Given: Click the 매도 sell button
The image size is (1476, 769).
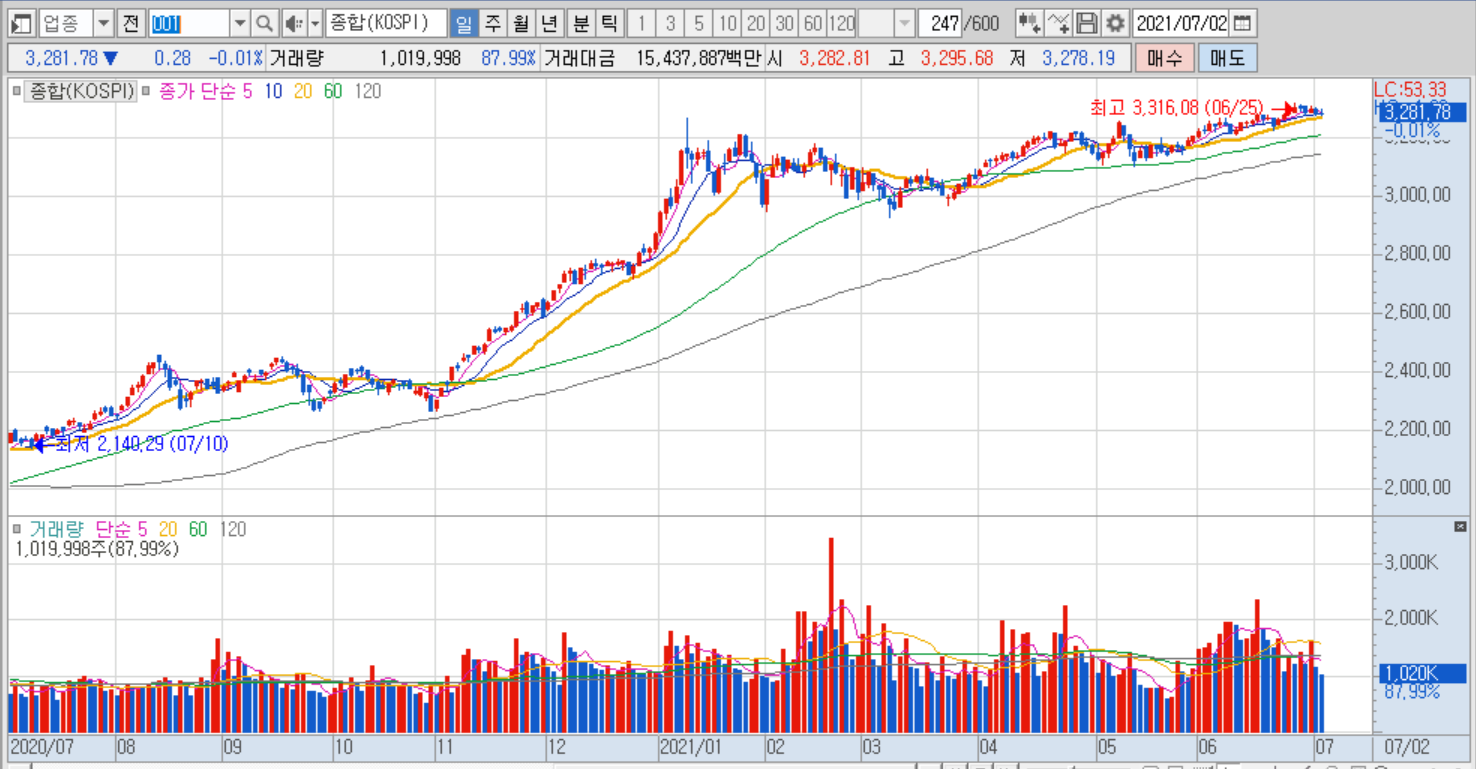Looking at the screenshot, I should coord(1227,58).
